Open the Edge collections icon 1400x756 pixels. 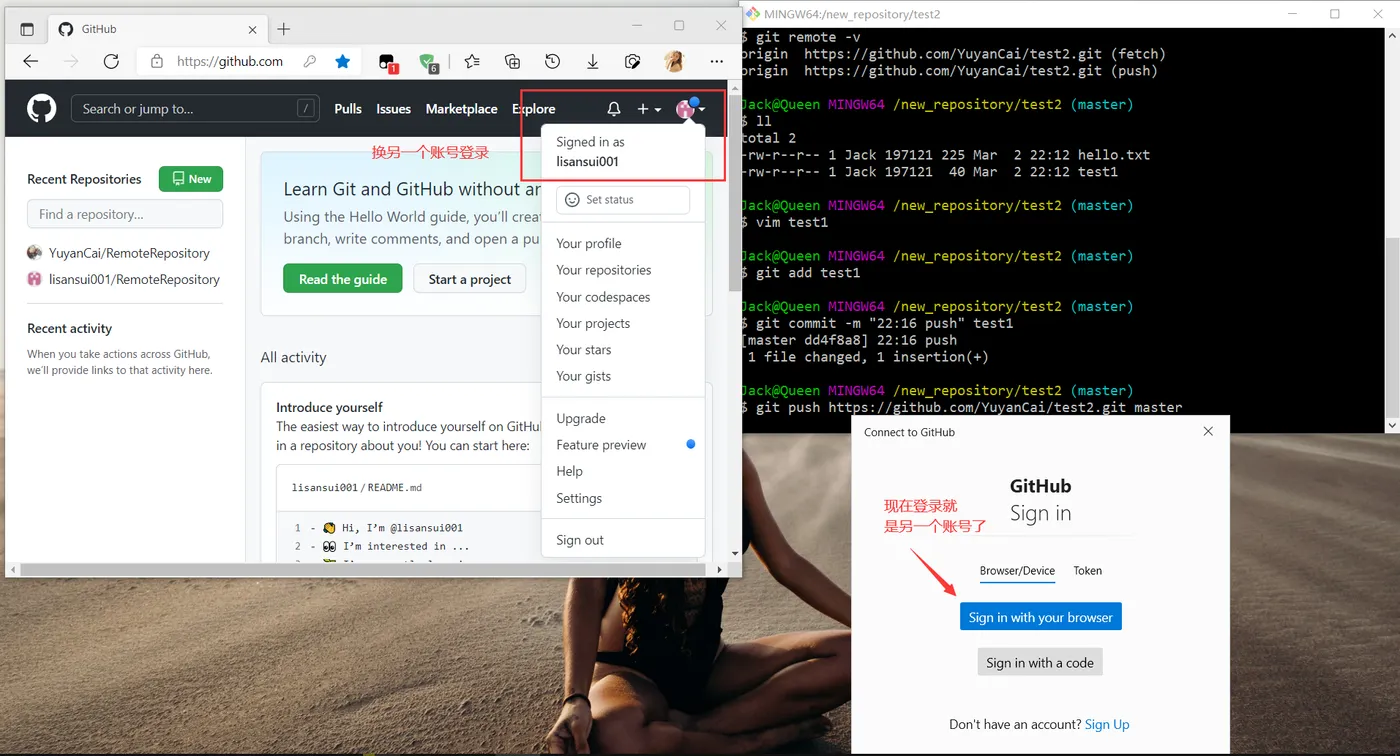tap(512, 61)
